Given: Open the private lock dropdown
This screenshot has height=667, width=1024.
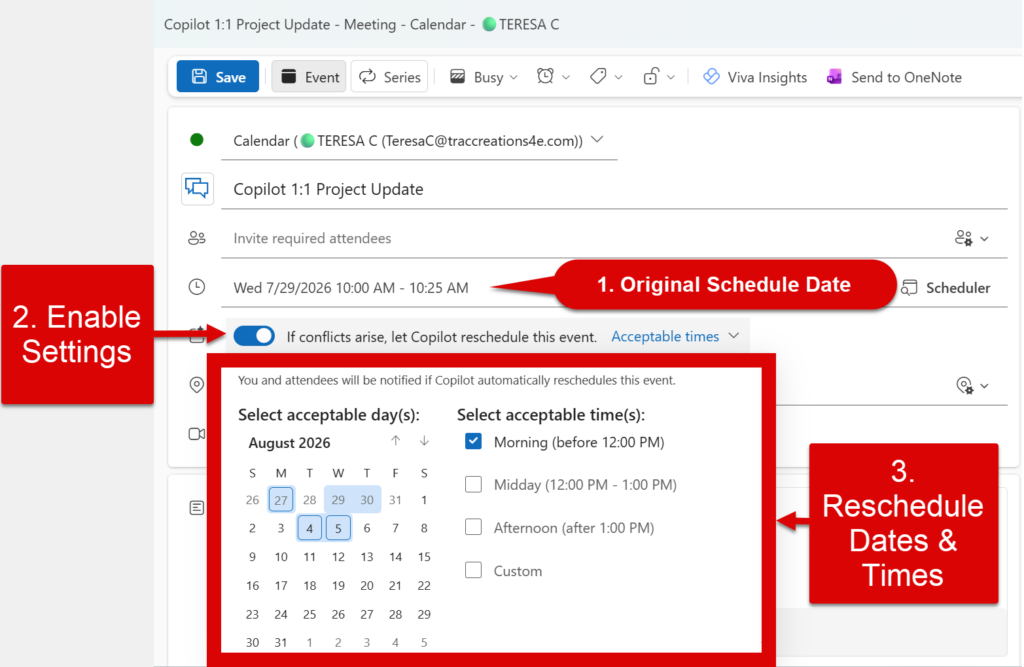Looking at the screenshot, I should [x=658, y=77].
